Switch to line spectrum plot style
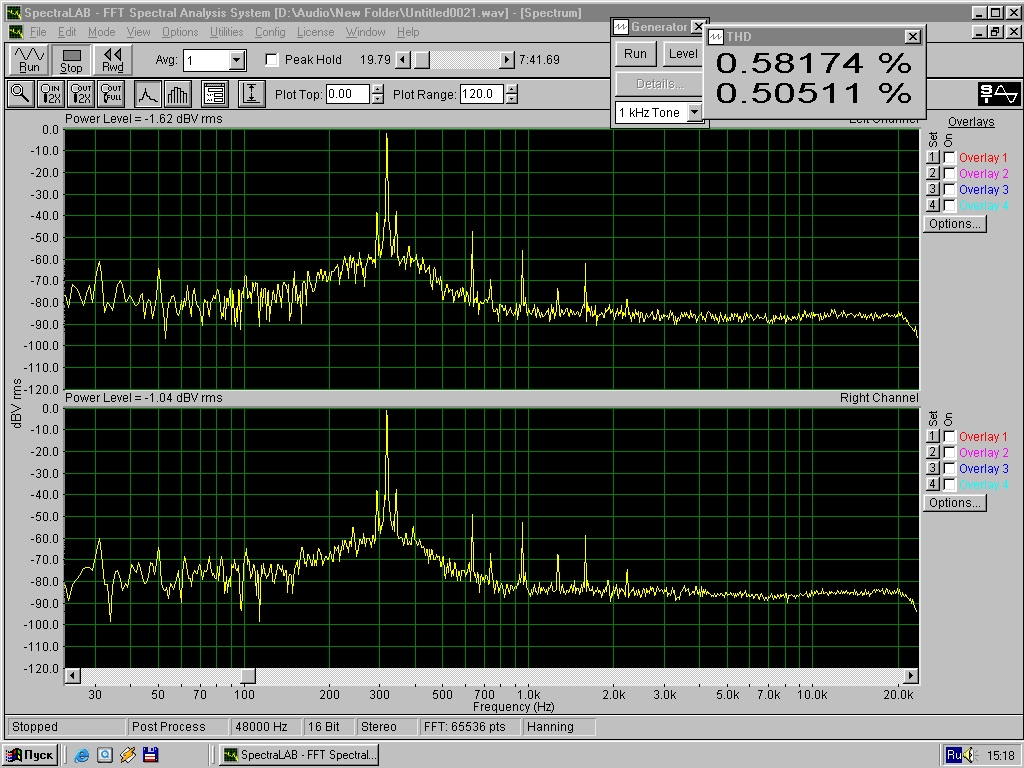 tap(148, 94)
